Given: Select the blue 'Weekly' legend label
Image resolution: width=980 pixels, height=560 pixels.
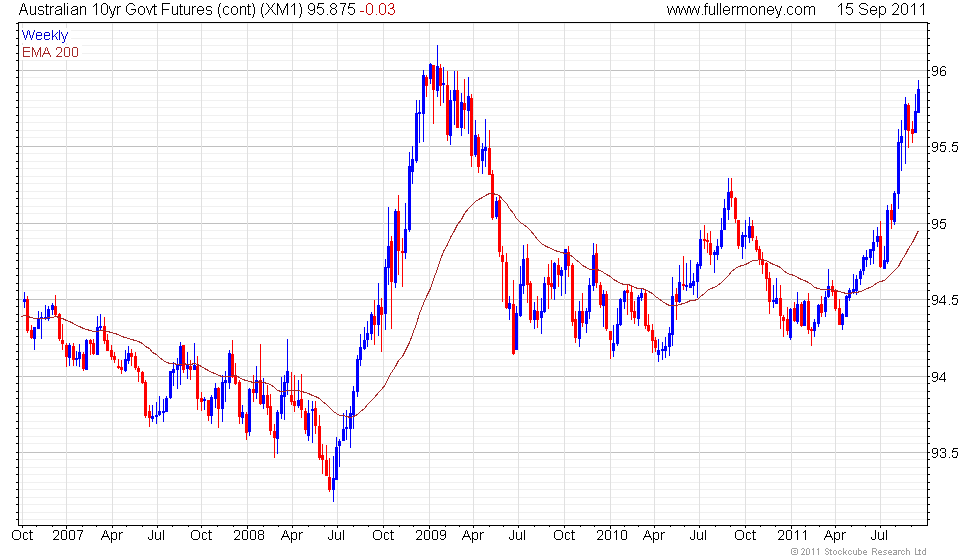Looking at the screenshot, I should click(x=45, y=36).
